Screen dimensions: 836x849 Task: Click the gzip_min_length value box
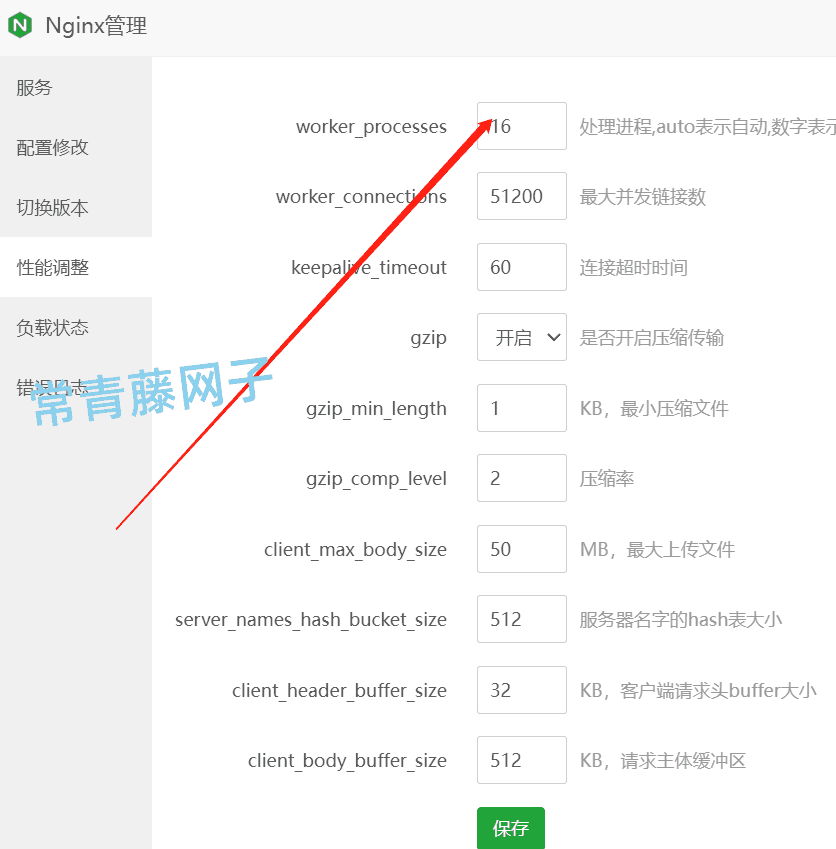(x=521, y=408)
